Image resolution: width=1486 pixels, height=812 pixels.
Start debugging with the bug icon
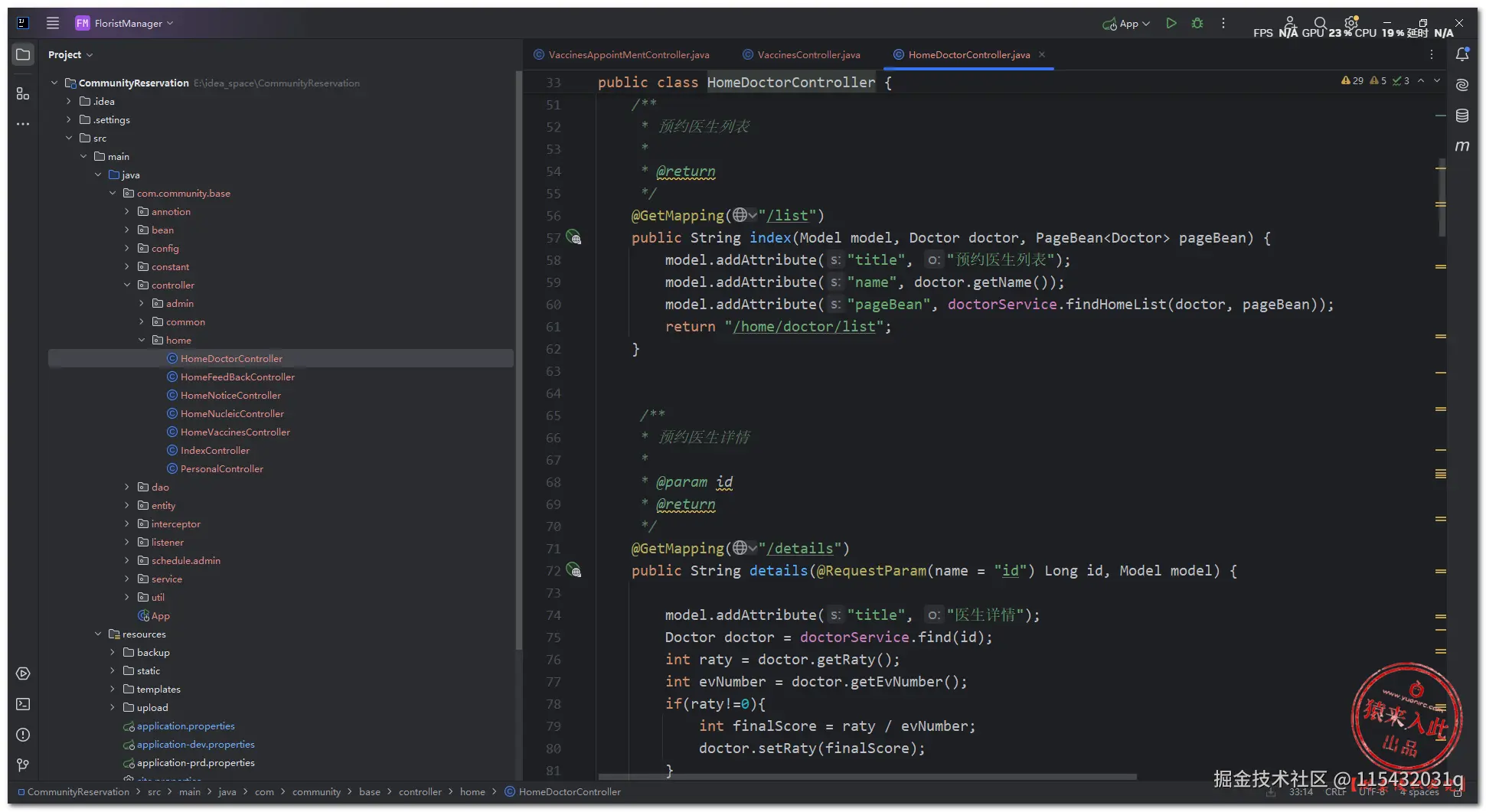(1197, 23)
